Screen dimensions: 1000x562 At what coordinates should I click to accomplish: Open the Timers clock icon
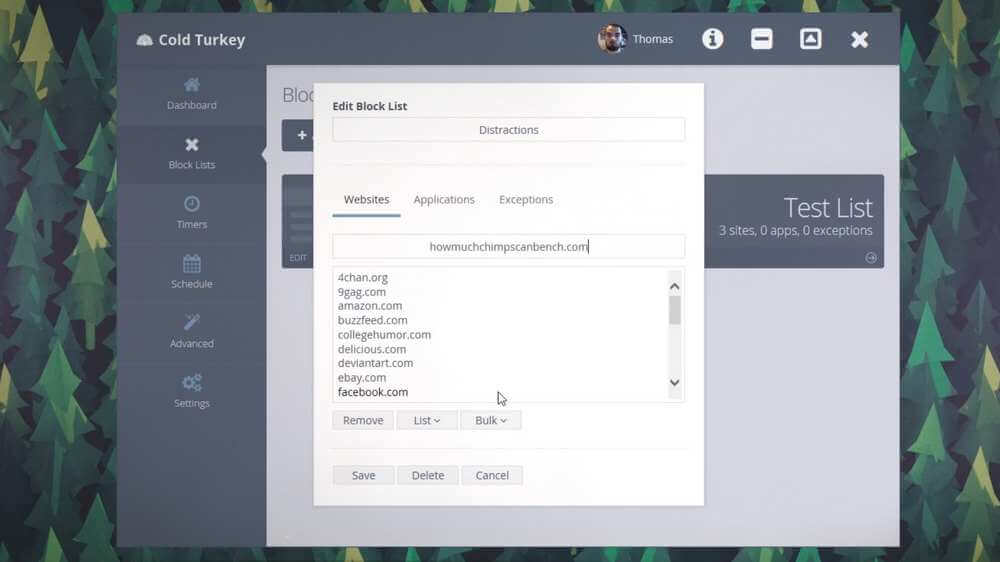191,204
